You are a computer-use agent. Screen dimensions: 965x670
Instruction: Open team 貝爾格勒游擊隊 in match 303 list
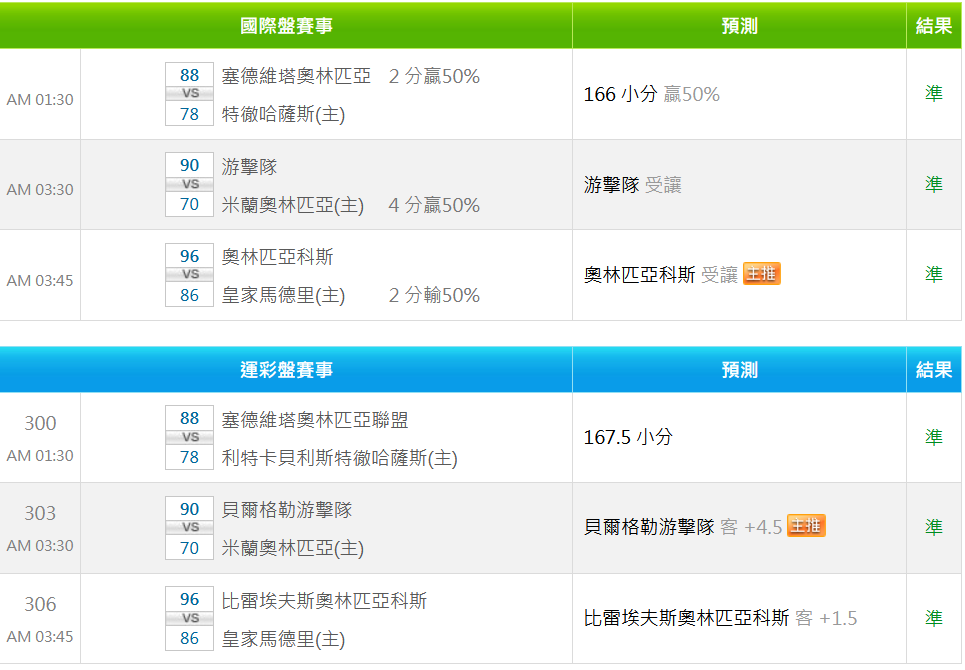287,510
